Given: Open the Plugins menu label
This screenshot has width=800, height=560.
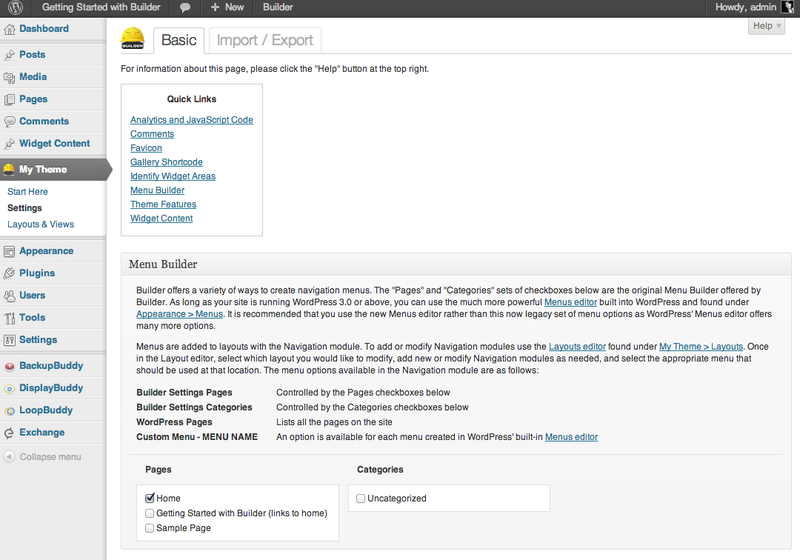Looking at the screenshot, I should pos(37,273).
